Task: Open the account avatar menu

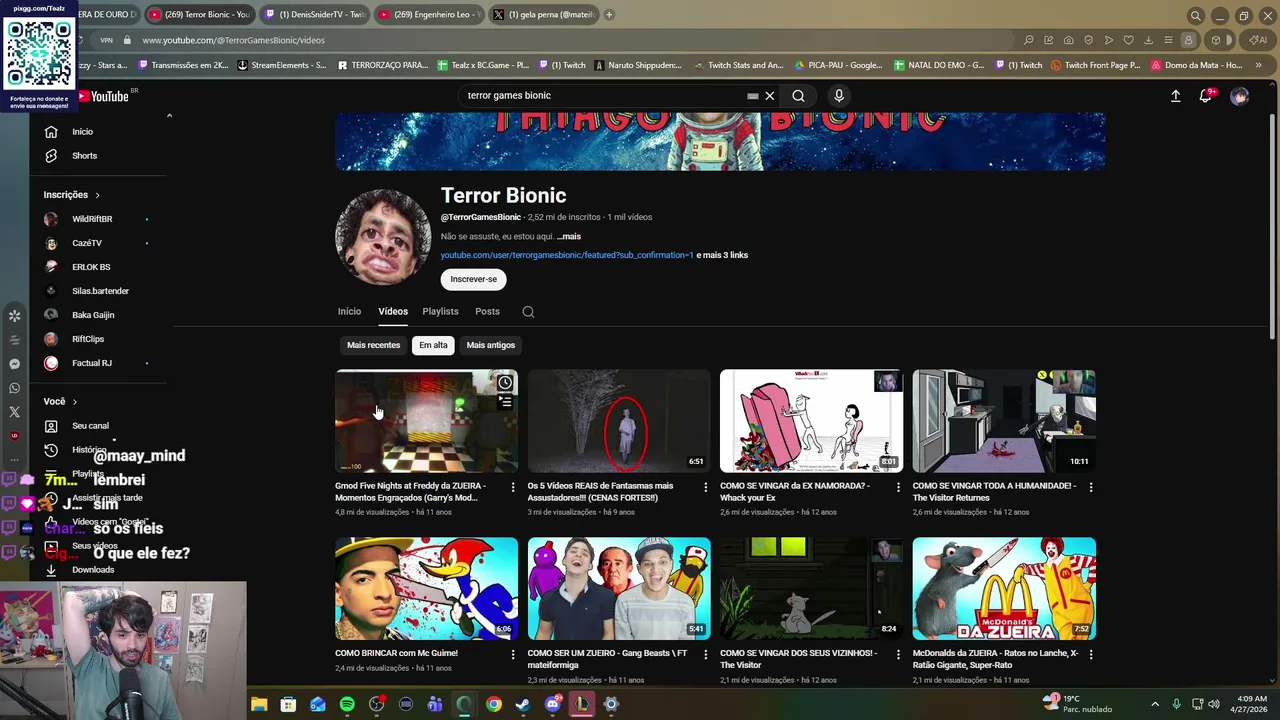Action: (x=1239, y=96)
